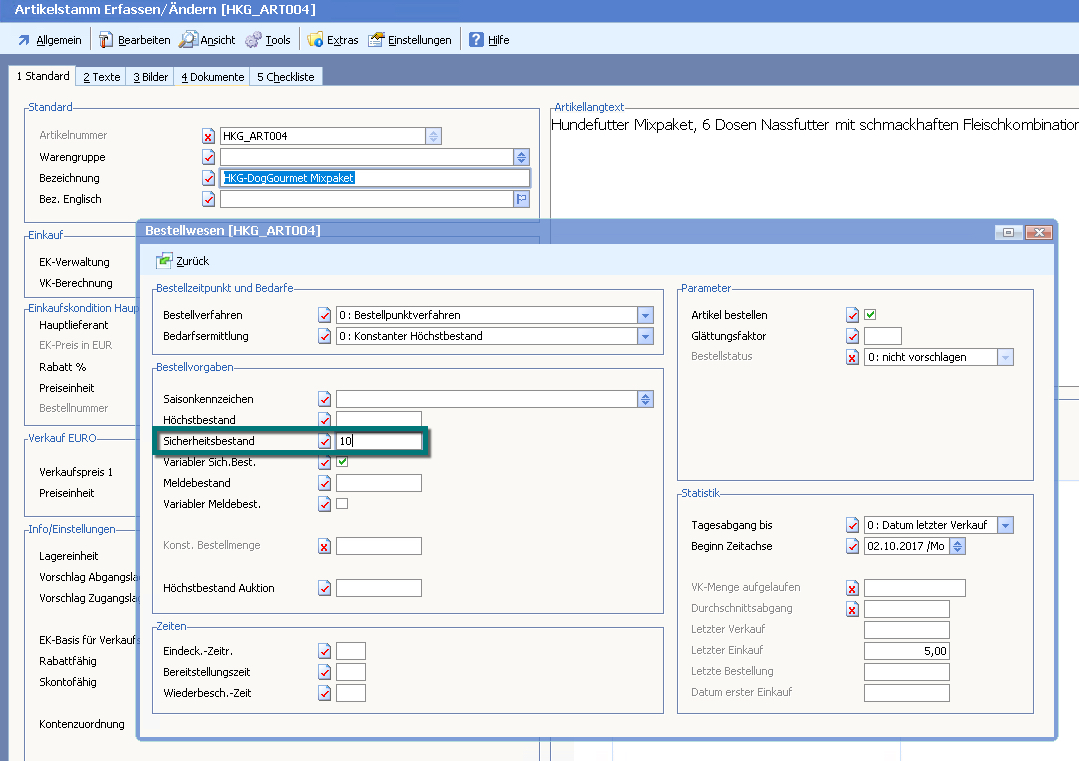Open the 4 Dokumente tab

tap(212, 77)
